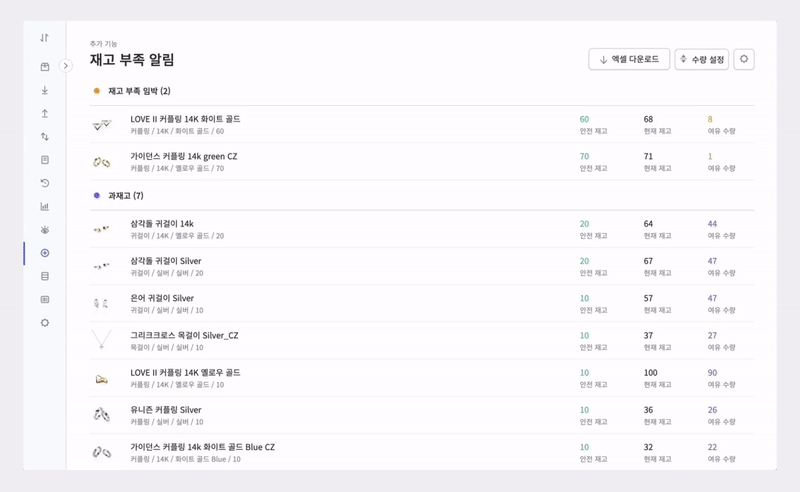
Task: Click the document list sidebar icon
Action: pyautogui.click(x=44, y=160)
